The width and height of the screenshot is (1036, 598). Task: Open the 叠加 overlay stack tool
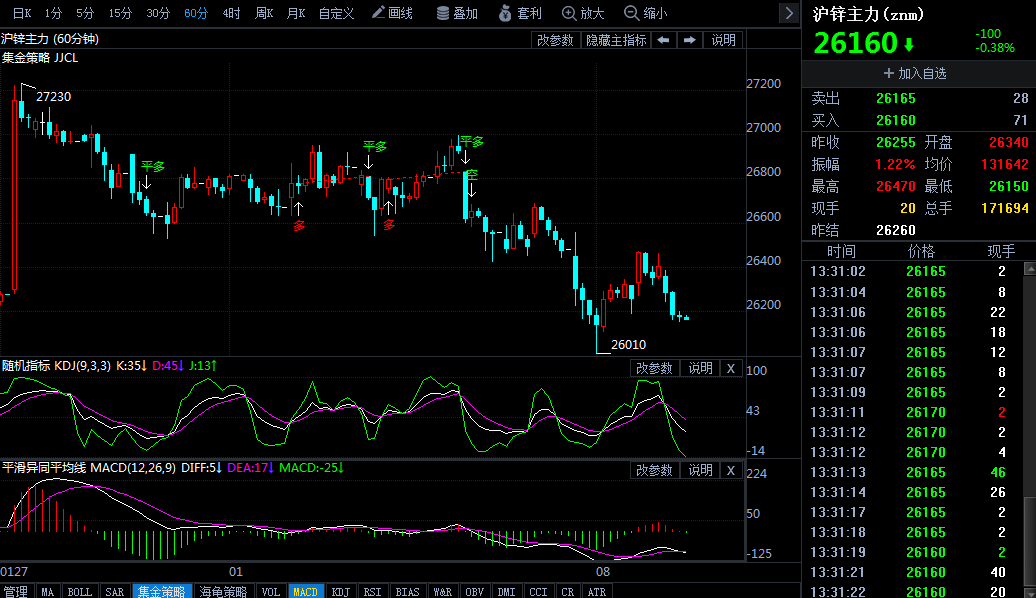pos(457,13)
